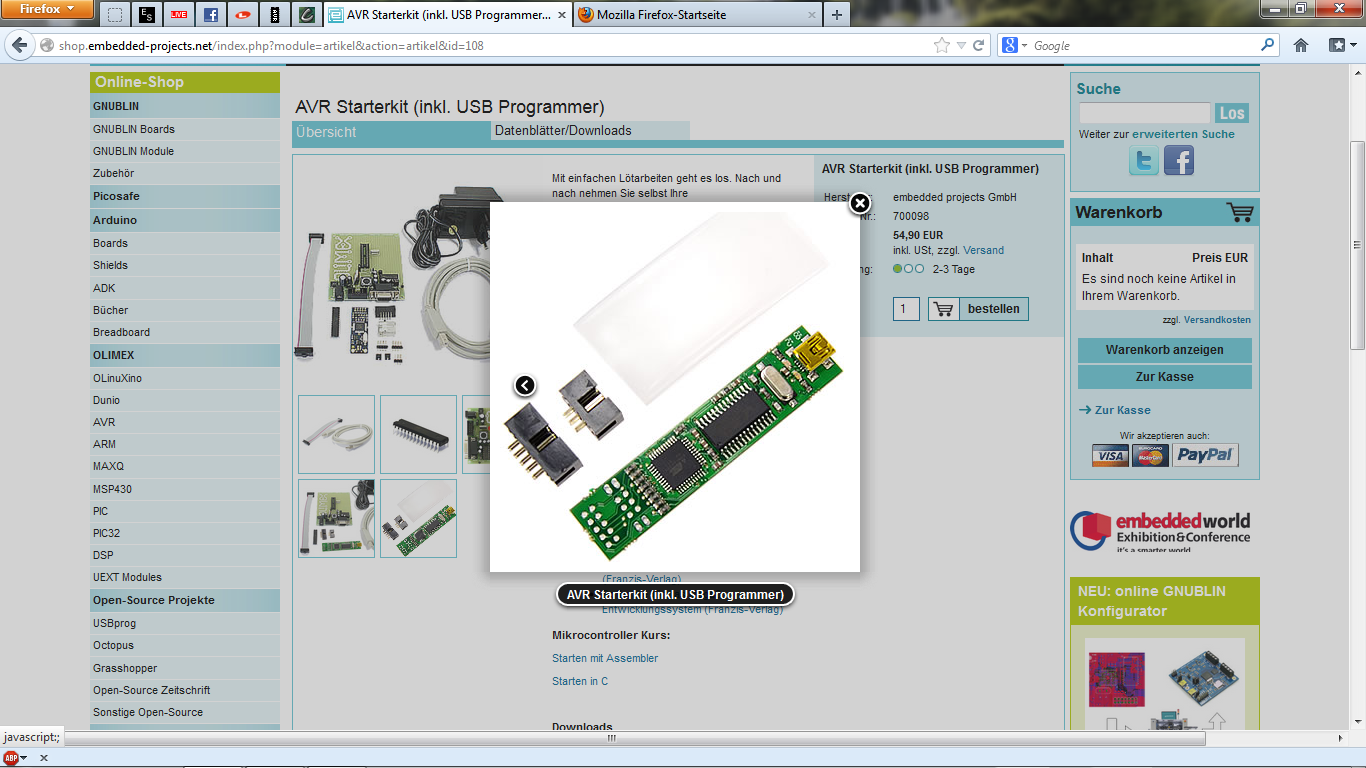Open the pinned red oval logo tab
Viewport: 1366px width, 768px height.
(x=243, y=15)
